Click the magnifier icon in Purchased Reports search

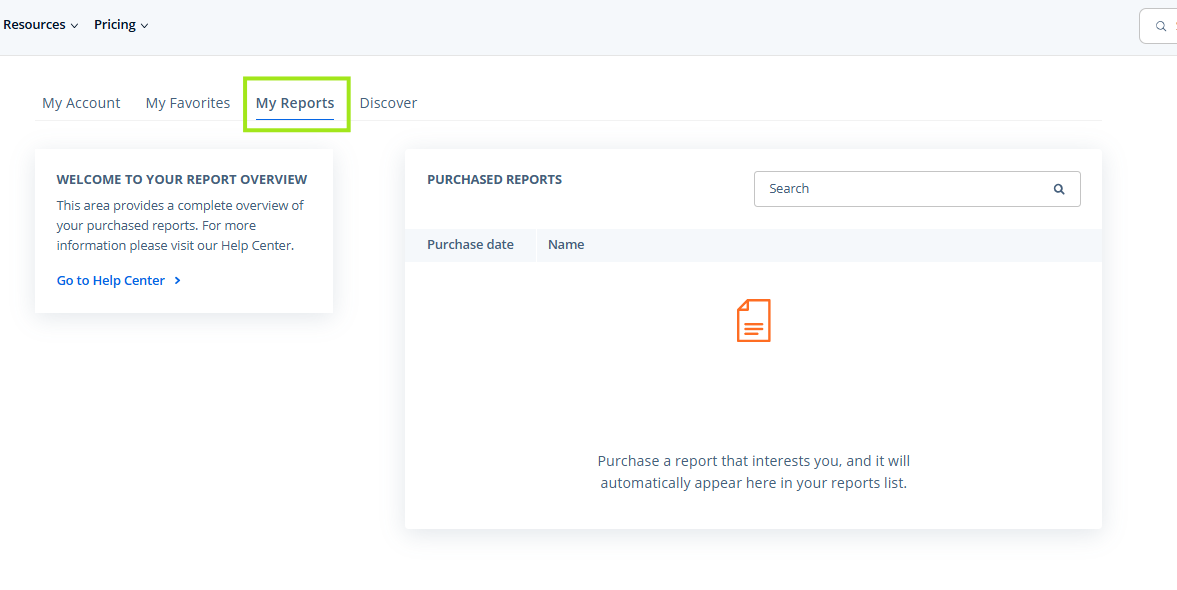(x=1058, y=189)
